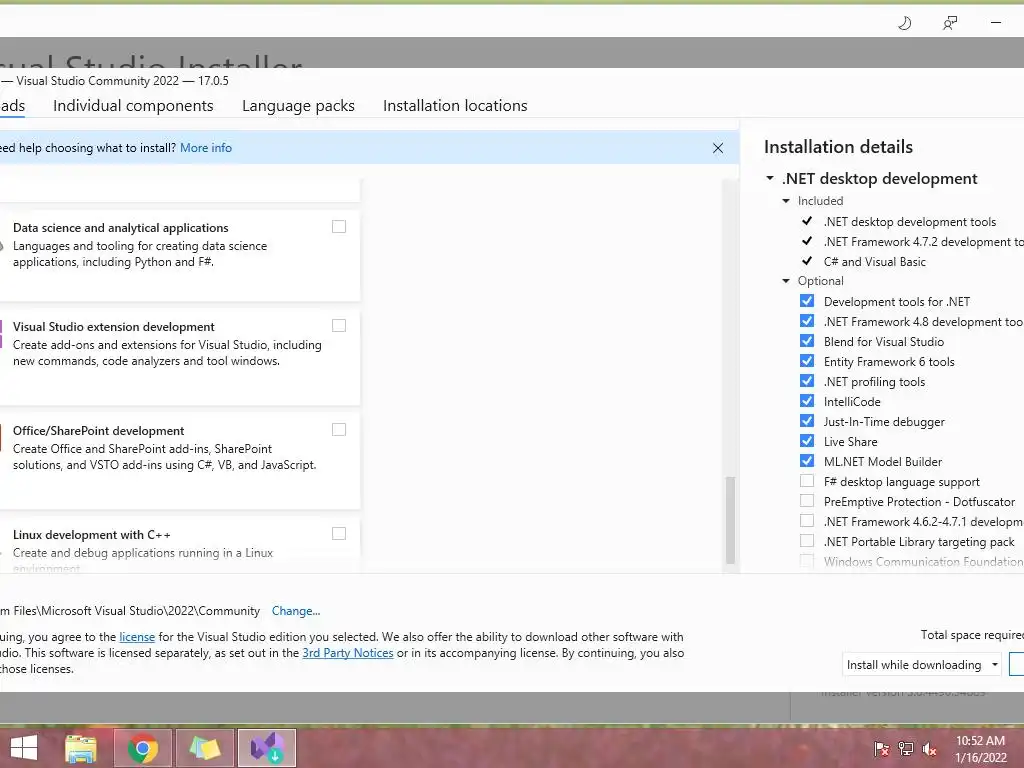
Task: Open sticky notes taskbar app
Action: click(x=205, y=748)
